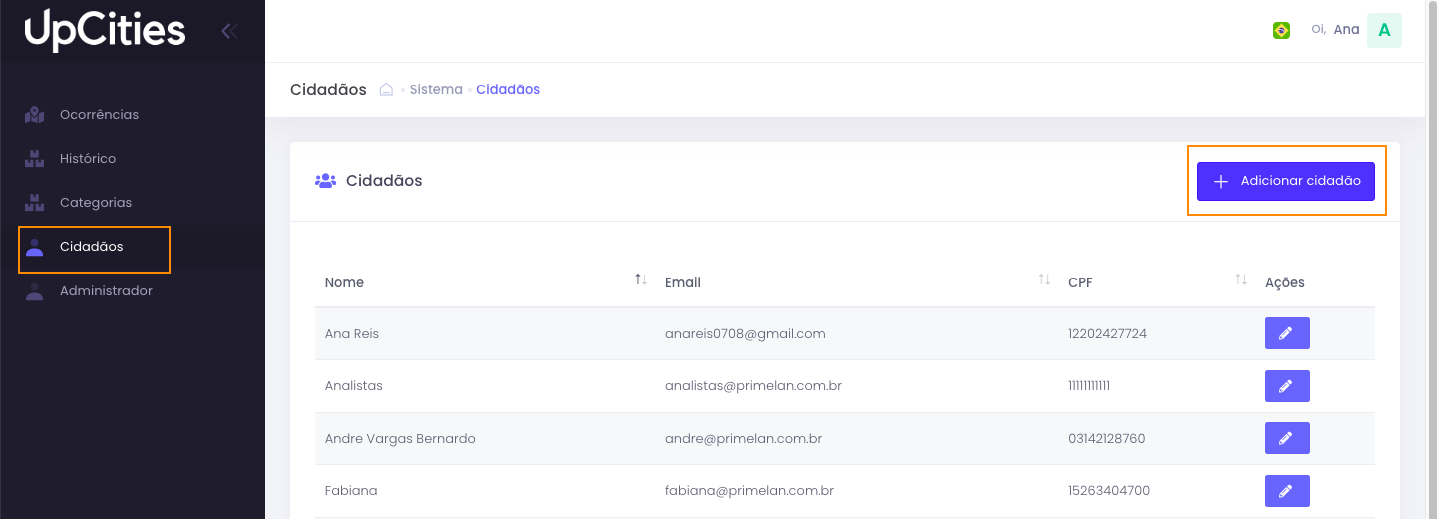Click email analistas@primelan.com.br
The image size is (1439, 519).
click(753, 386)
